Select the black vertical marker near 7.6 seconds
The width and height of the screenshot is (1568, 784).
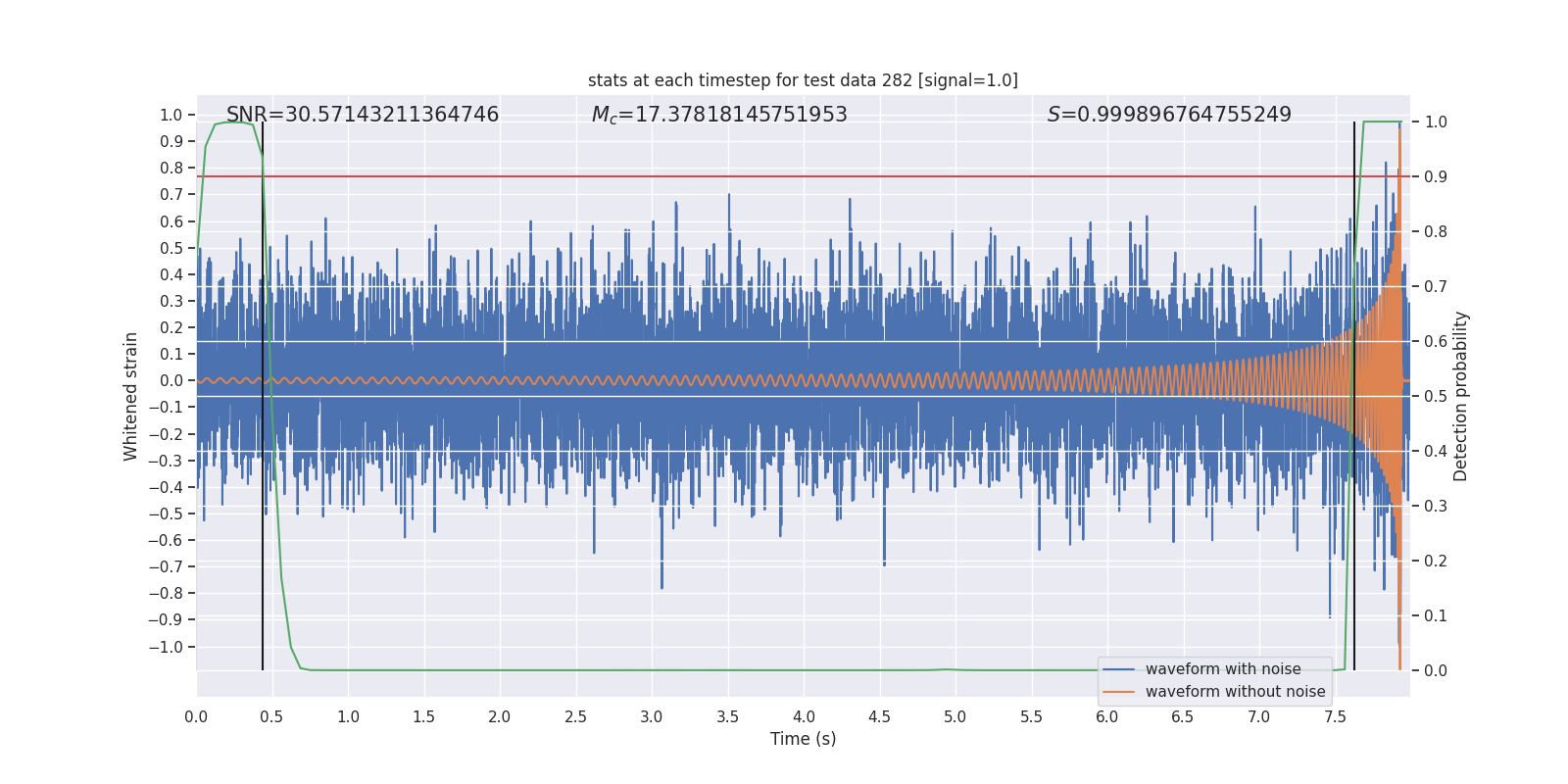[1354, 396]
